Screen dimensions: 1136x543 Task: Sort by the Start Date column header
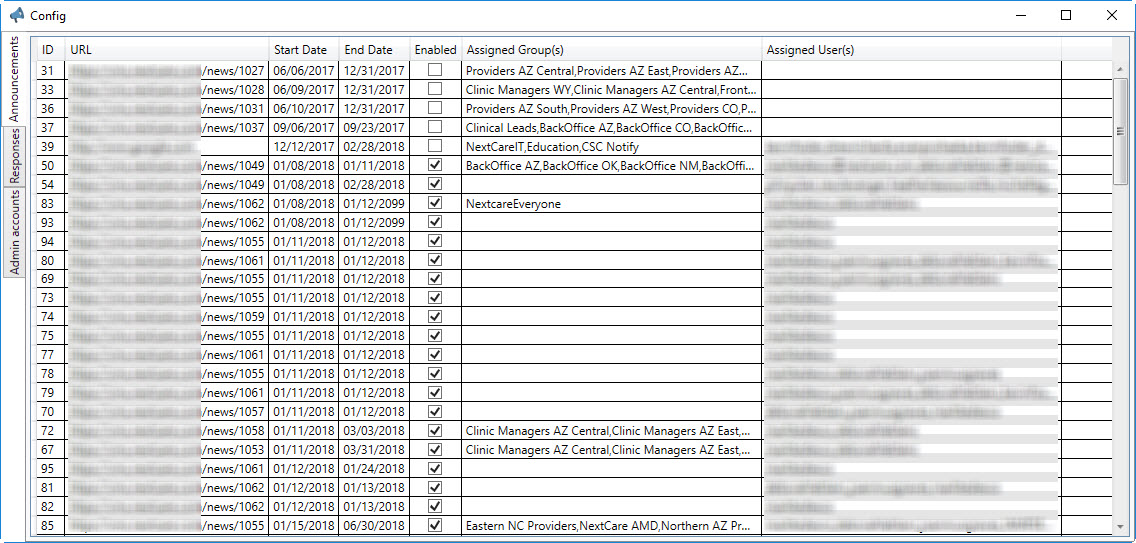click(303, 50)
